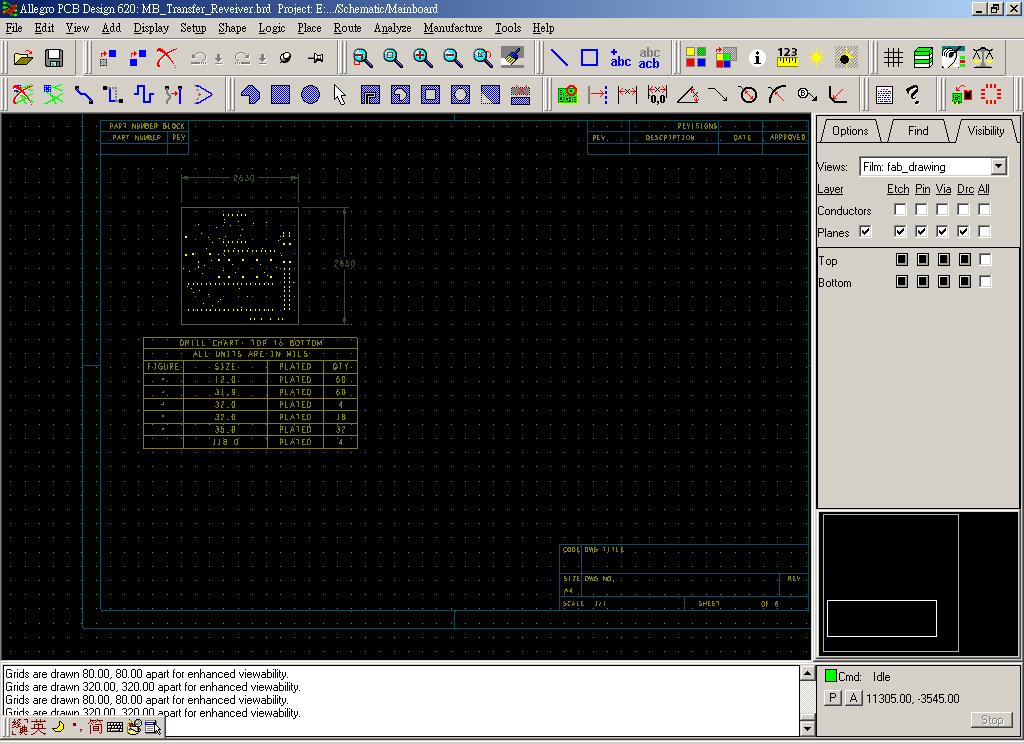The image size is (1024, 744).
Task: Check the Top layer All checkbox
Action: tap(985, 260)
